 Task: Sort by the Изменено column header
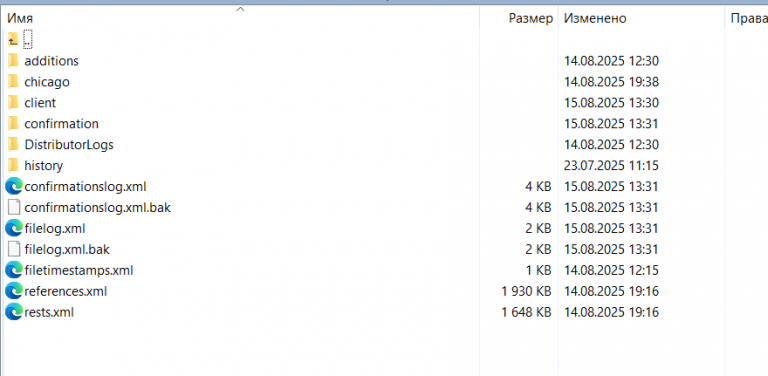595,19
